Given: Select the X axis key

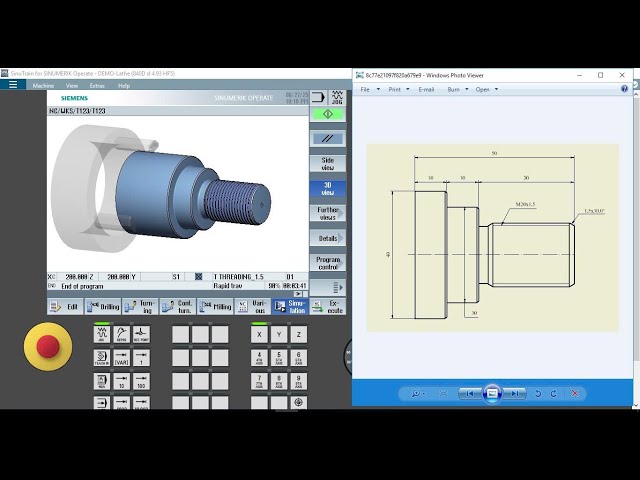Looking at the screenshot, I should click(259, 334).
